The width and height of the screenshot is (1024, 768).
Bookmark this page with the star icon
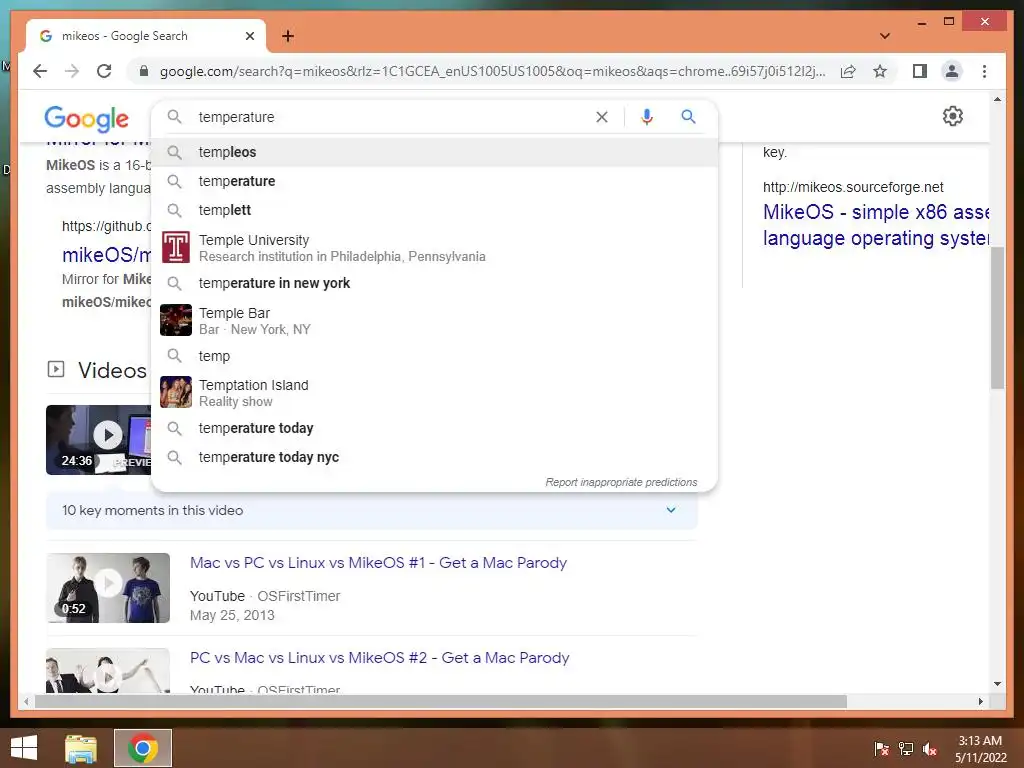880,71
